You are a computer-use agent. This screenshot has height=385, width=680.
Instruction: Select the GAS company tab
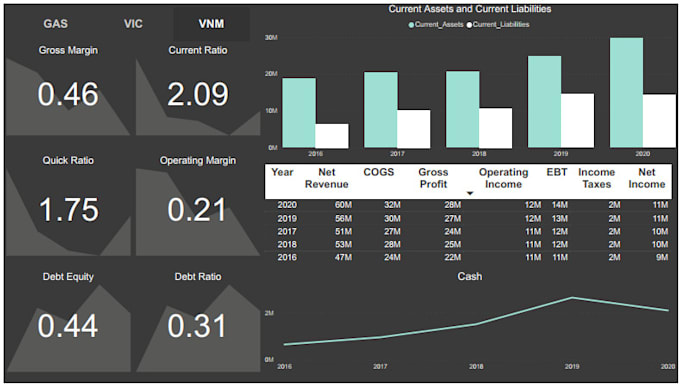click(56, 23)
